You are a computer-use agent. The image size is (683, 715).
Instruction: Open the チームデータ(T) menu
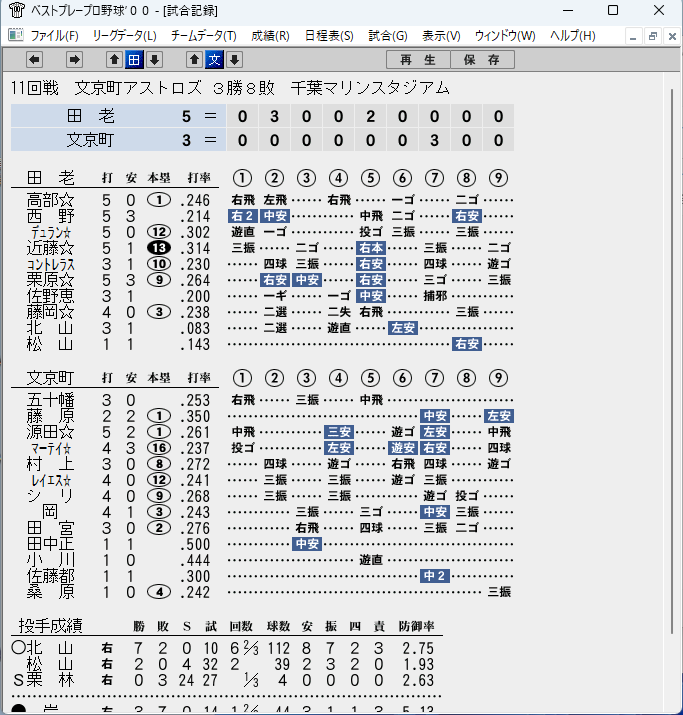(x=203, y=36)
